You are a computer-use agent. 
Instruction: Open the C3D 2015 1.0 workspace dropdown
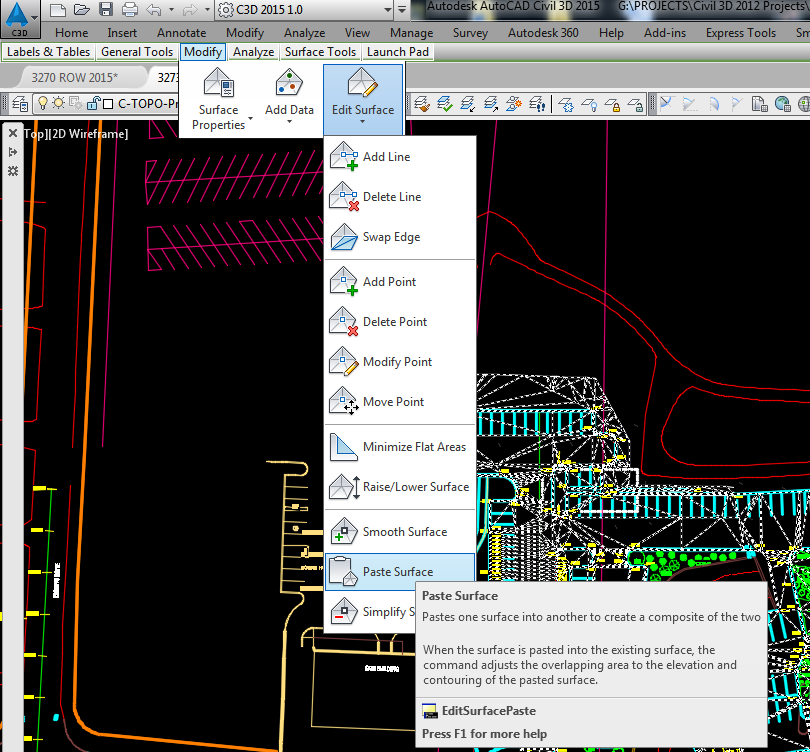pyautogui.click(x=386, y=11)
